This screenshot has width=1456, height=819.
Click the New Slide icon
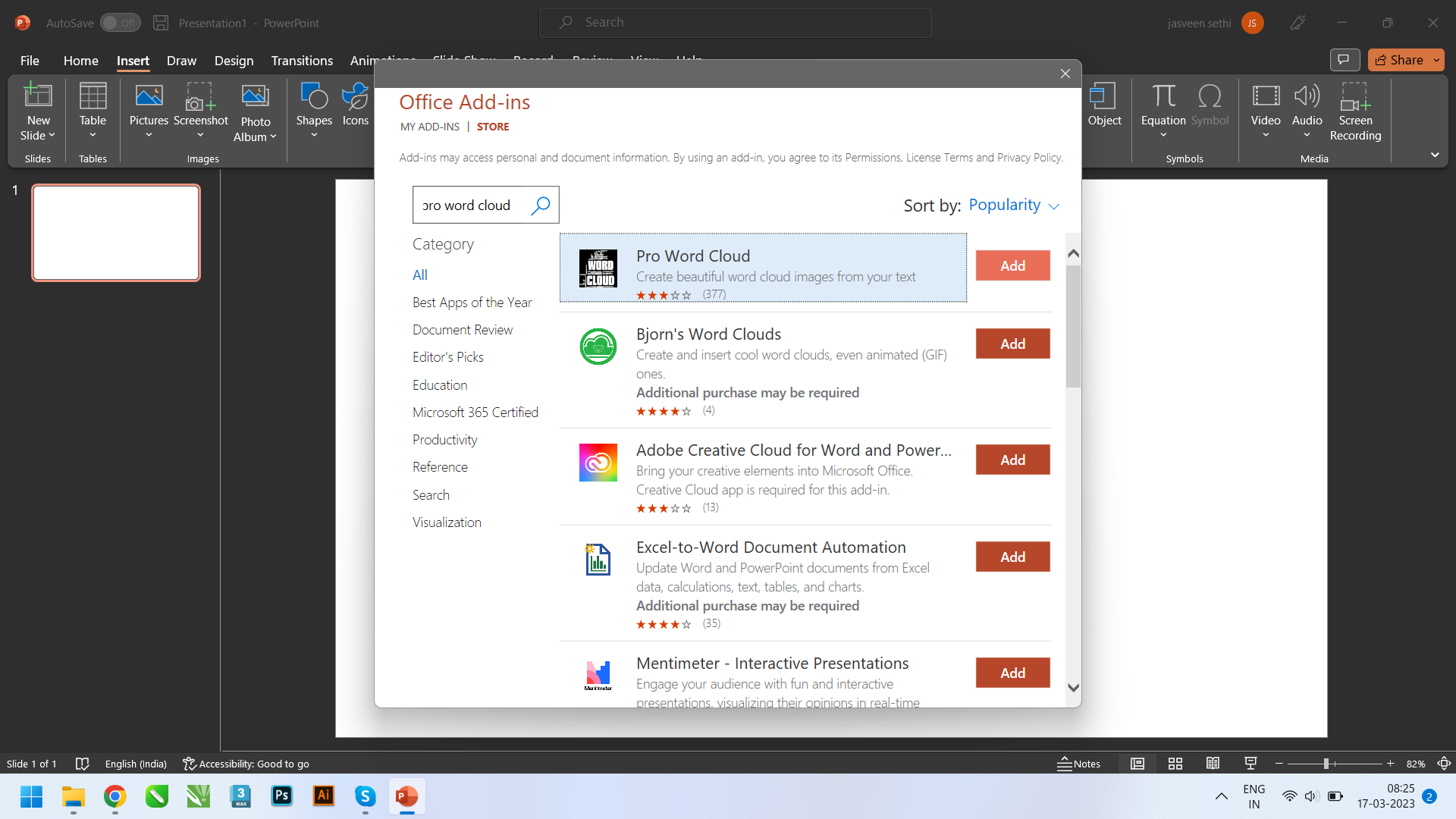coord(38,96)
